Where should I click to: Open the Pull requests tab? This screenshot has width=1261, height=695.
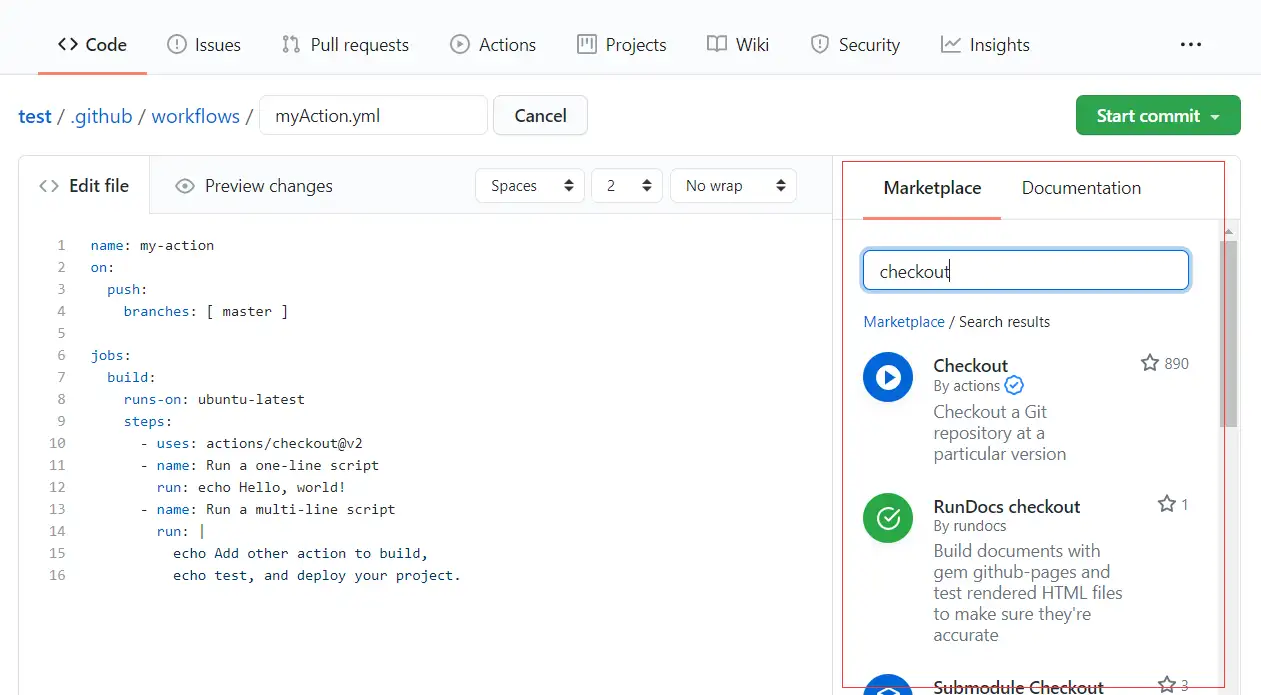coord(346,45)
